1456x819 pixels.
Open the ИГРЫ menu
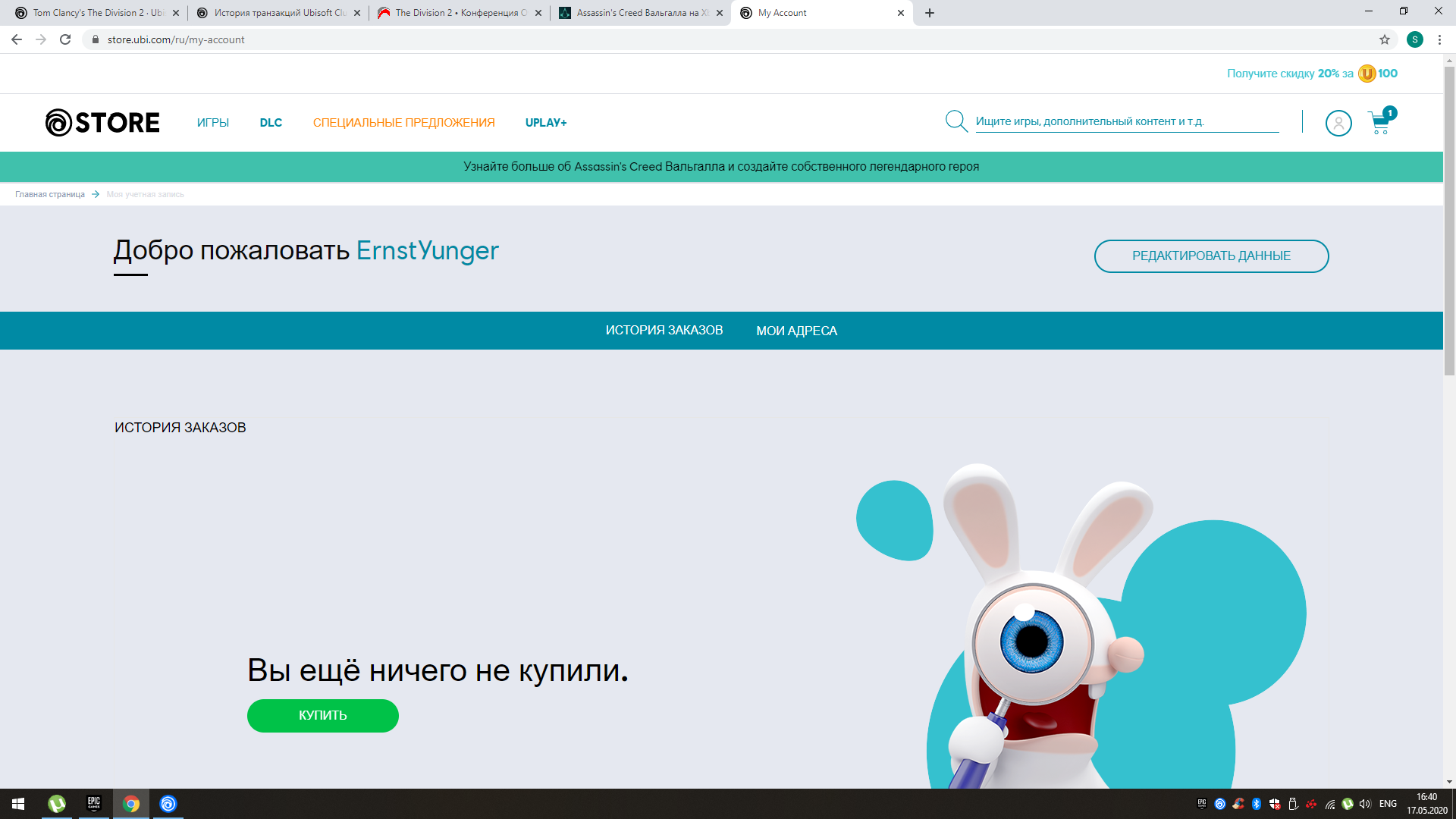212,122
